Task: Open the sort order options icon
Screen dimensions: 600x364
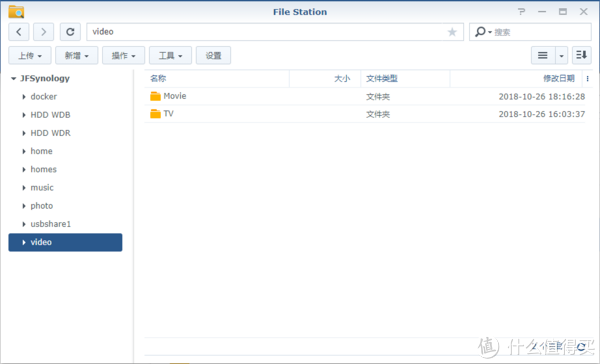Action: (x=582, y=55)
